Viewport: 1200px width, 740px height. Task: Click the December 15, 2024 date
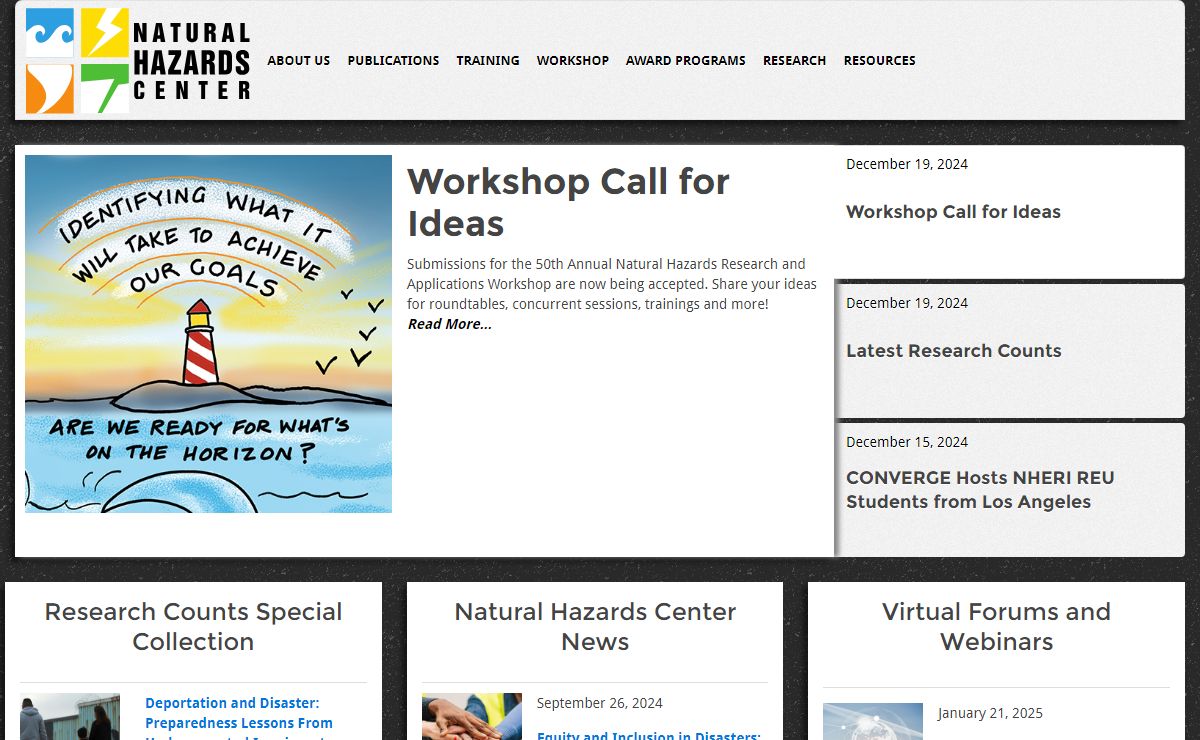point(907,442)
